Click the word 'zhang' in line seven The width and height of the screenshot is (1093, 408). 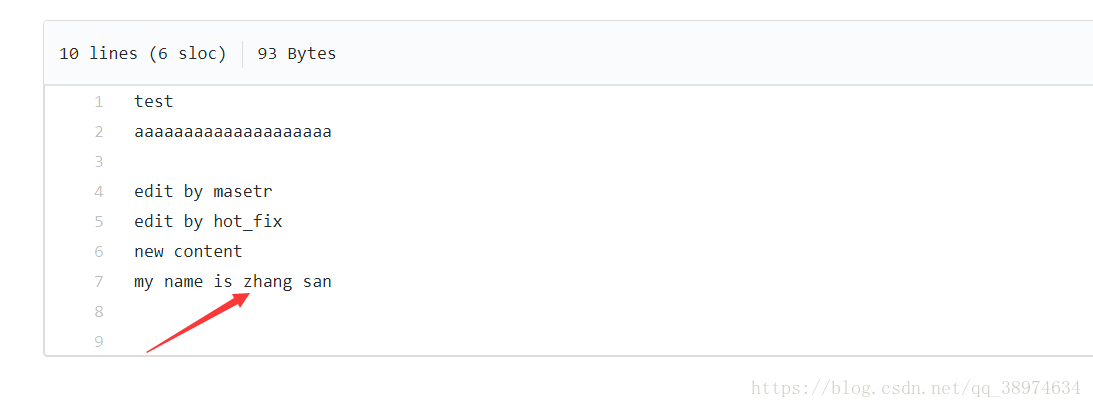[x=267, y=281]
